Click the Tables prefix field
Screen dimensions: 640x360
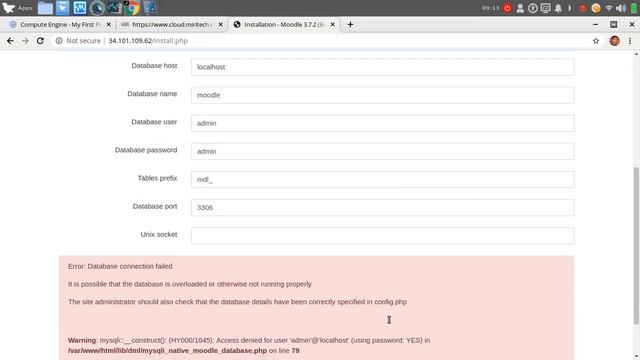coord(382,180)
